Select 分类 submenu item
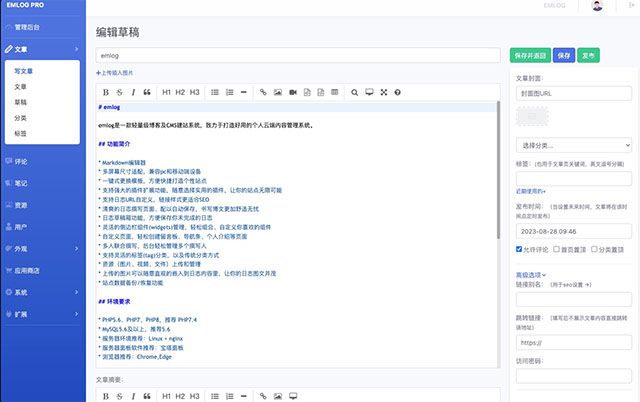Image resolution: width=640 pixels, height=402 pixels. point(20,118)
